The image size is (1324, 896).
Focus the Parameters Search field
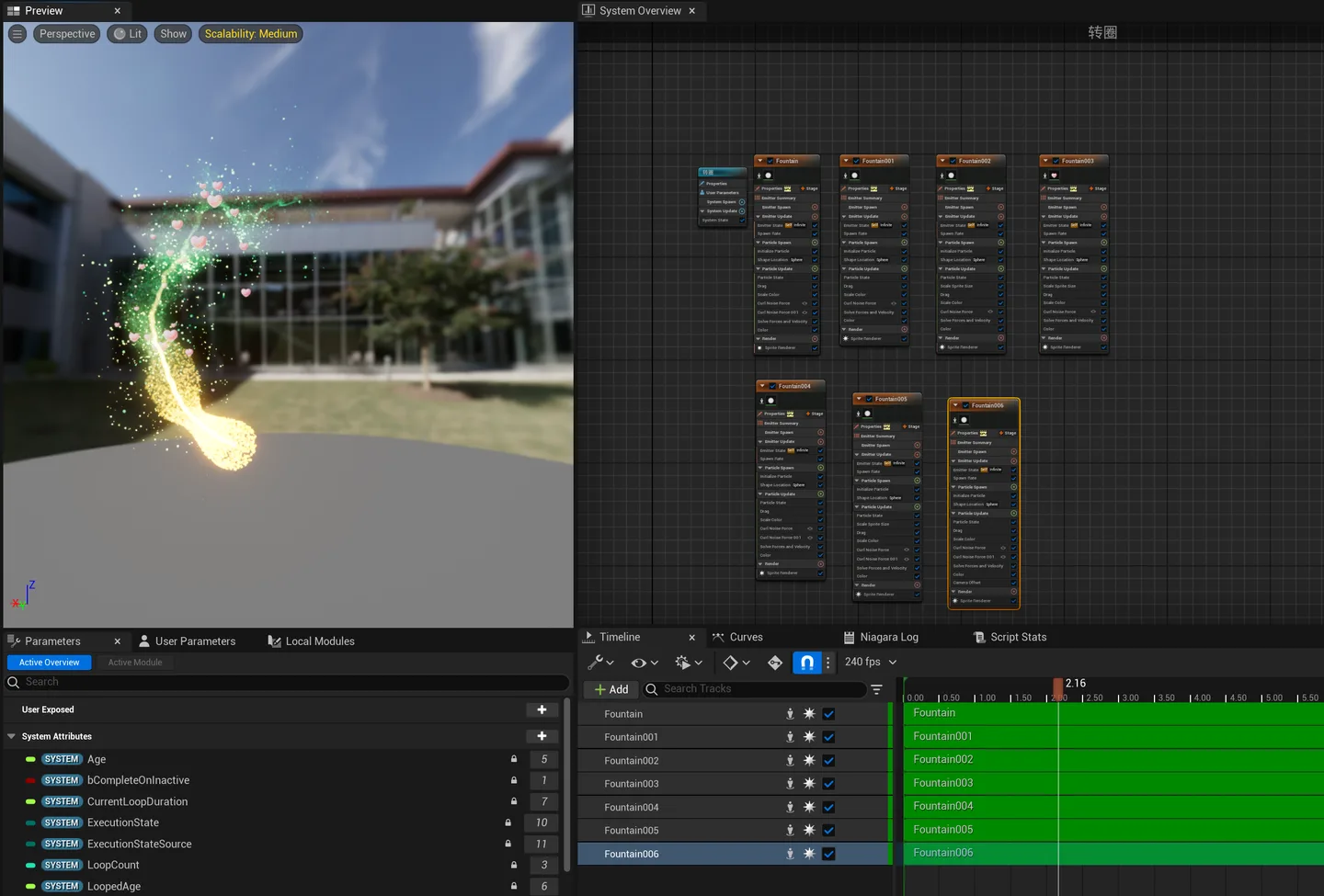[286, 682]
